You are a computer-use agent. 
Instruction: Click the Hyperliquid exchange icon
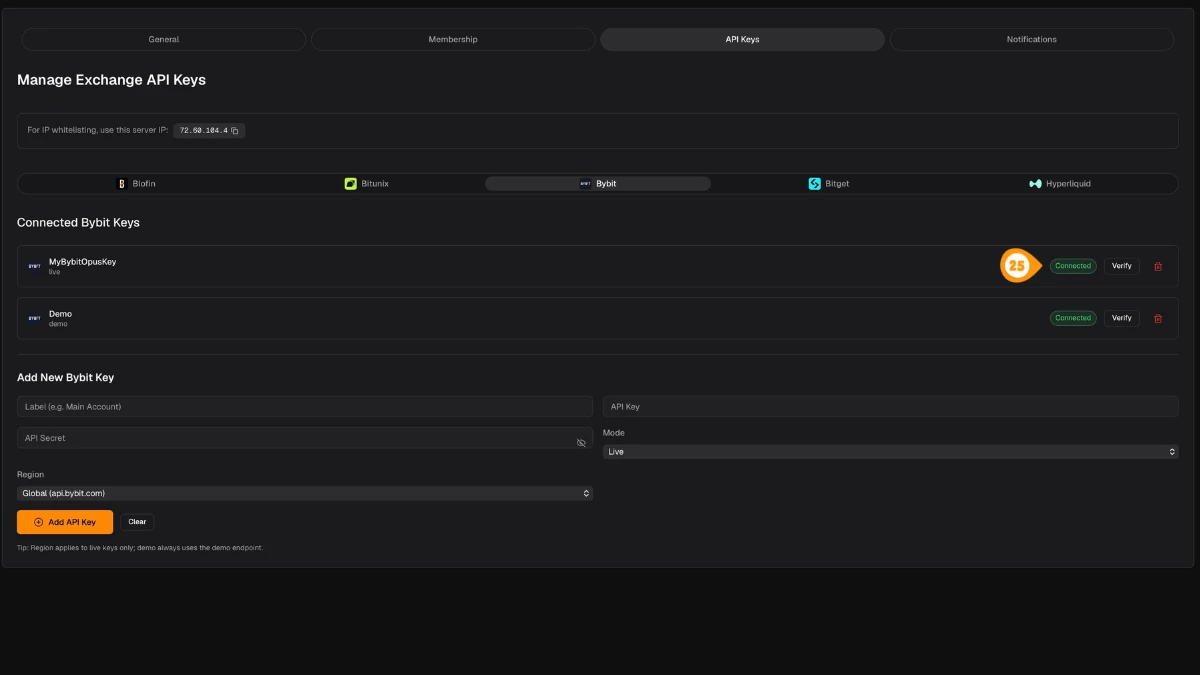(x=1035, y=184)
